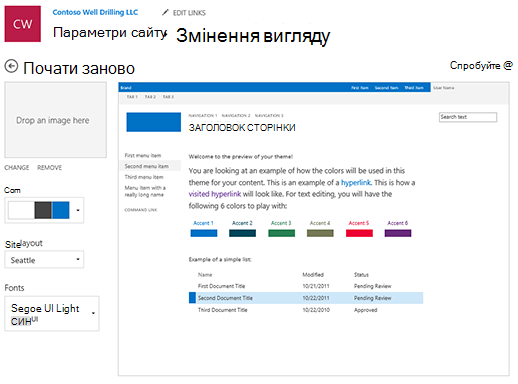518x384 pixels.
Task: Click REMOVE under the image box
Action: point(49,167)
